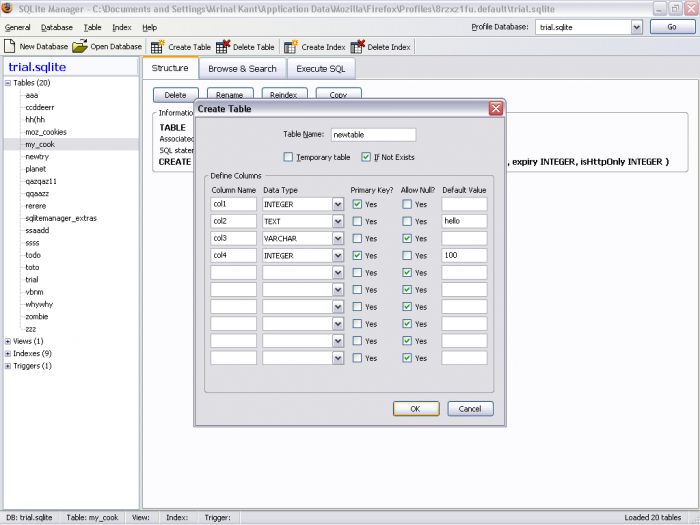This screenshot has width=700, height=525.
Task: Click the Create Table toolbar icon
Action: pyautogui.click(x=158, y=46)
